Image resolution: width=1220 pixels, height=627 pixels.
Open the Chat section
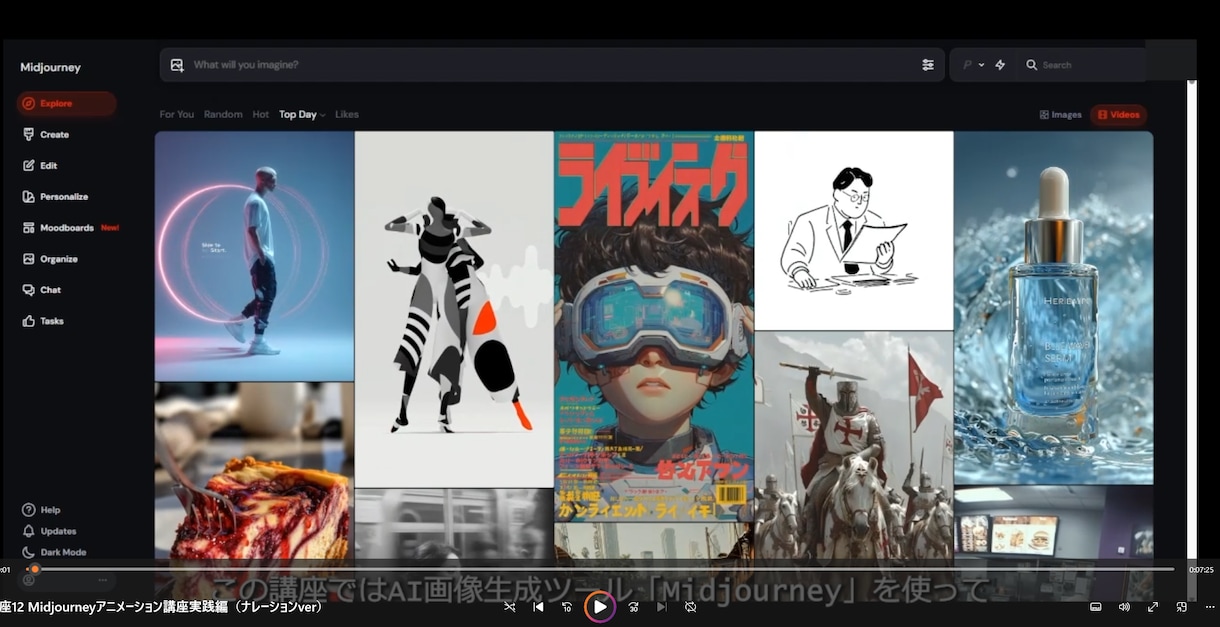[42, 289]
